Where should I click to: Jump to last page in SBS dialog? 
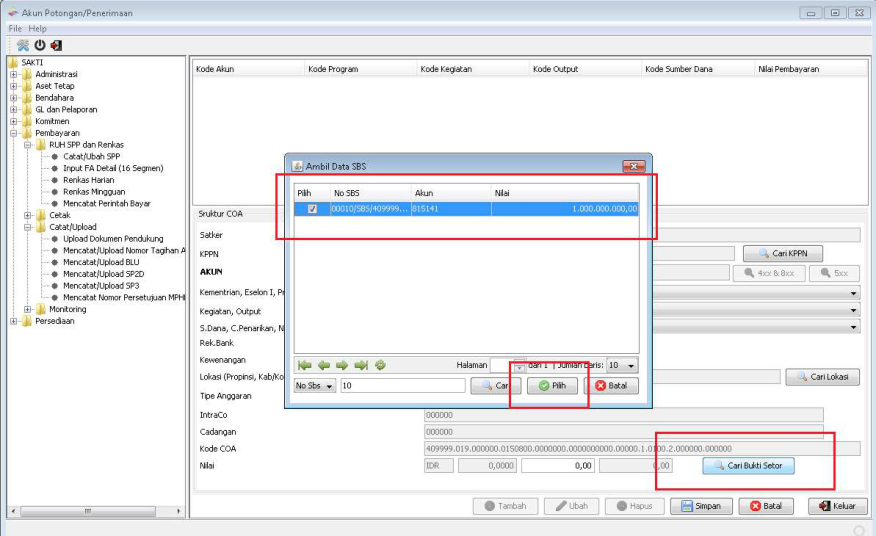coord(360,366)
